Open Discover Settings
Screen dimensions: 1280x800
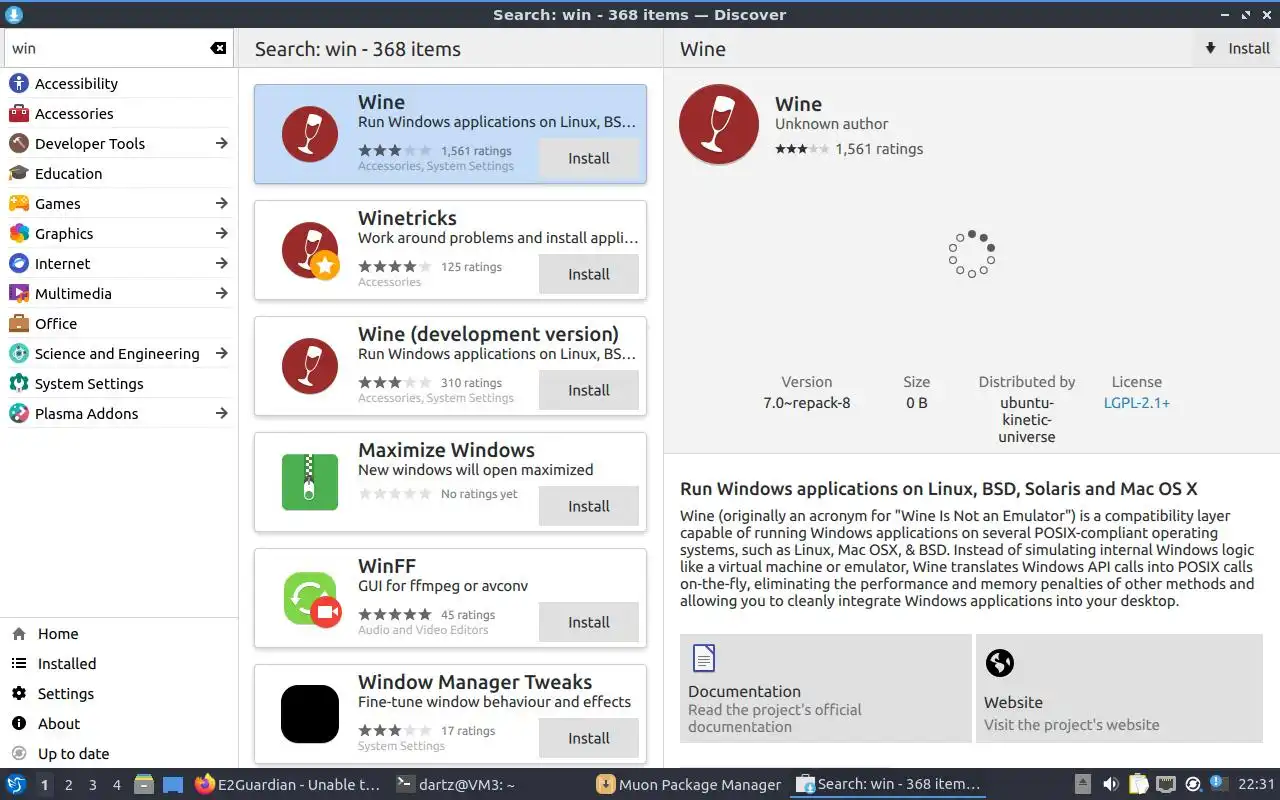pos(119,694)
